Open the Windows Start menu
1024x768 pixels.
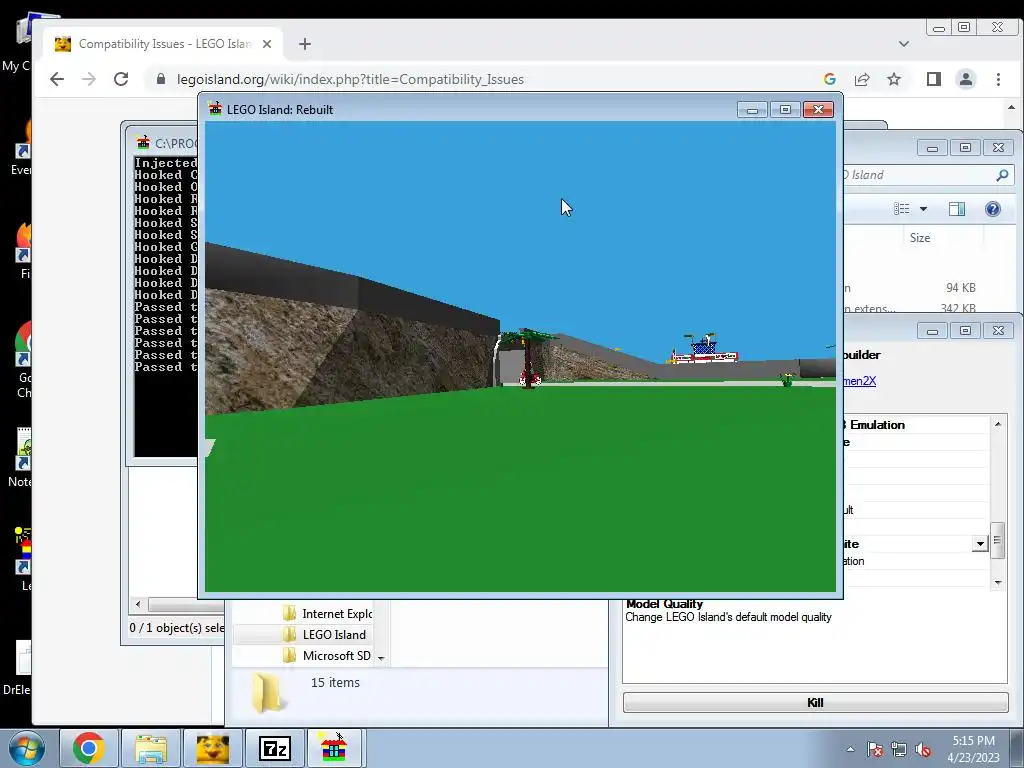coord(25,748)
